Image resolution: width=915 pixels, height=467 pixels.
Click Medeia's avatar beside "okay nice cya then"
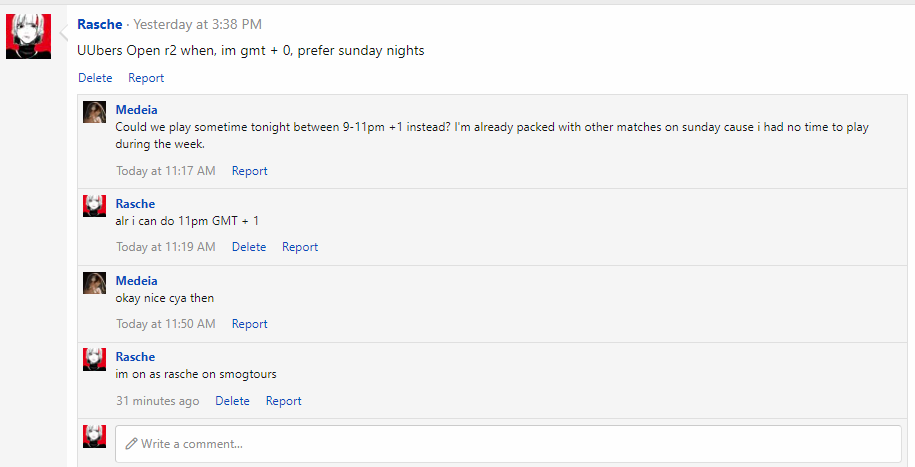[95, 283]
